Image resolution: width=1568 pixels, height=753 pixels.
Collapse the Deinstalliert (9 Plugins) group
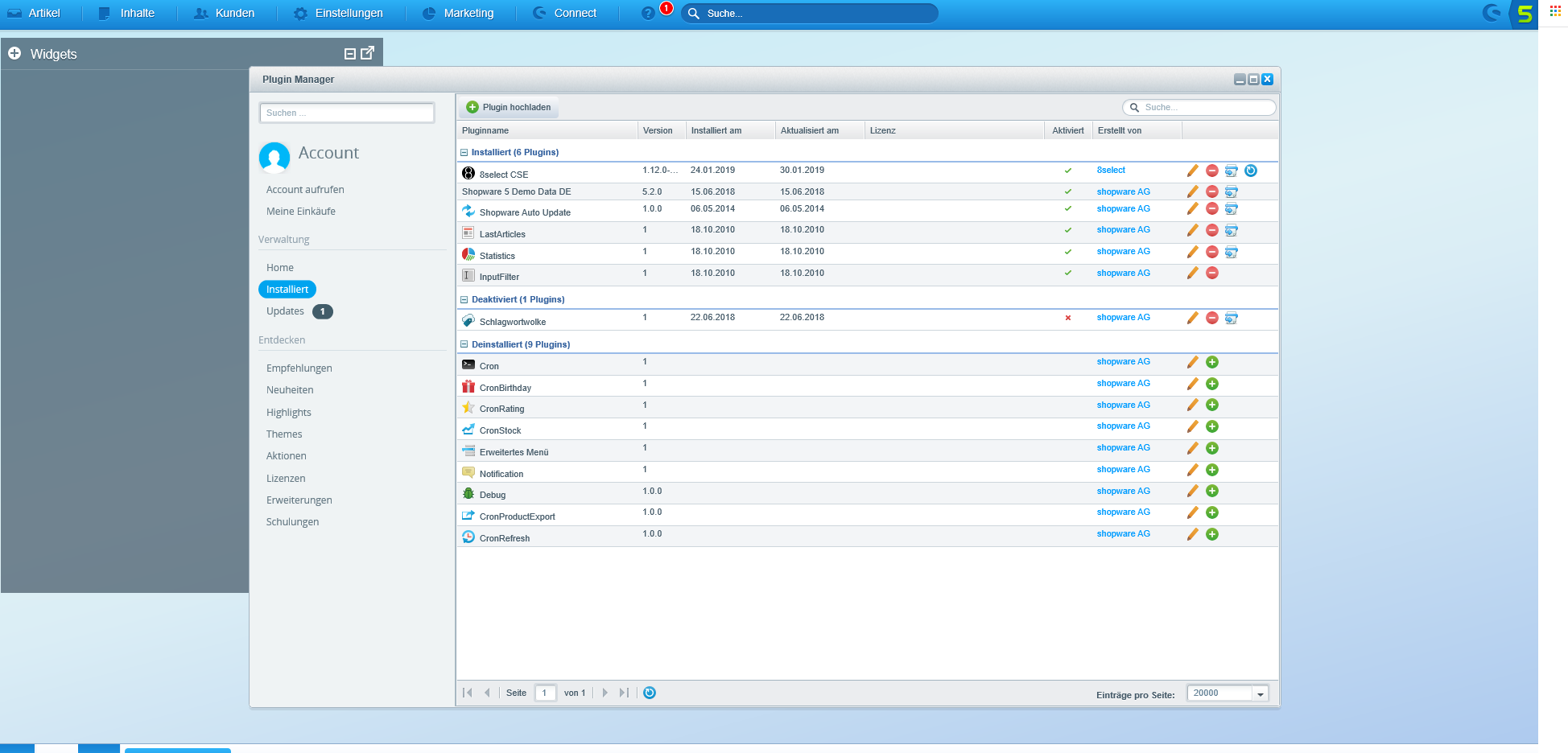[x=464, y=344]
